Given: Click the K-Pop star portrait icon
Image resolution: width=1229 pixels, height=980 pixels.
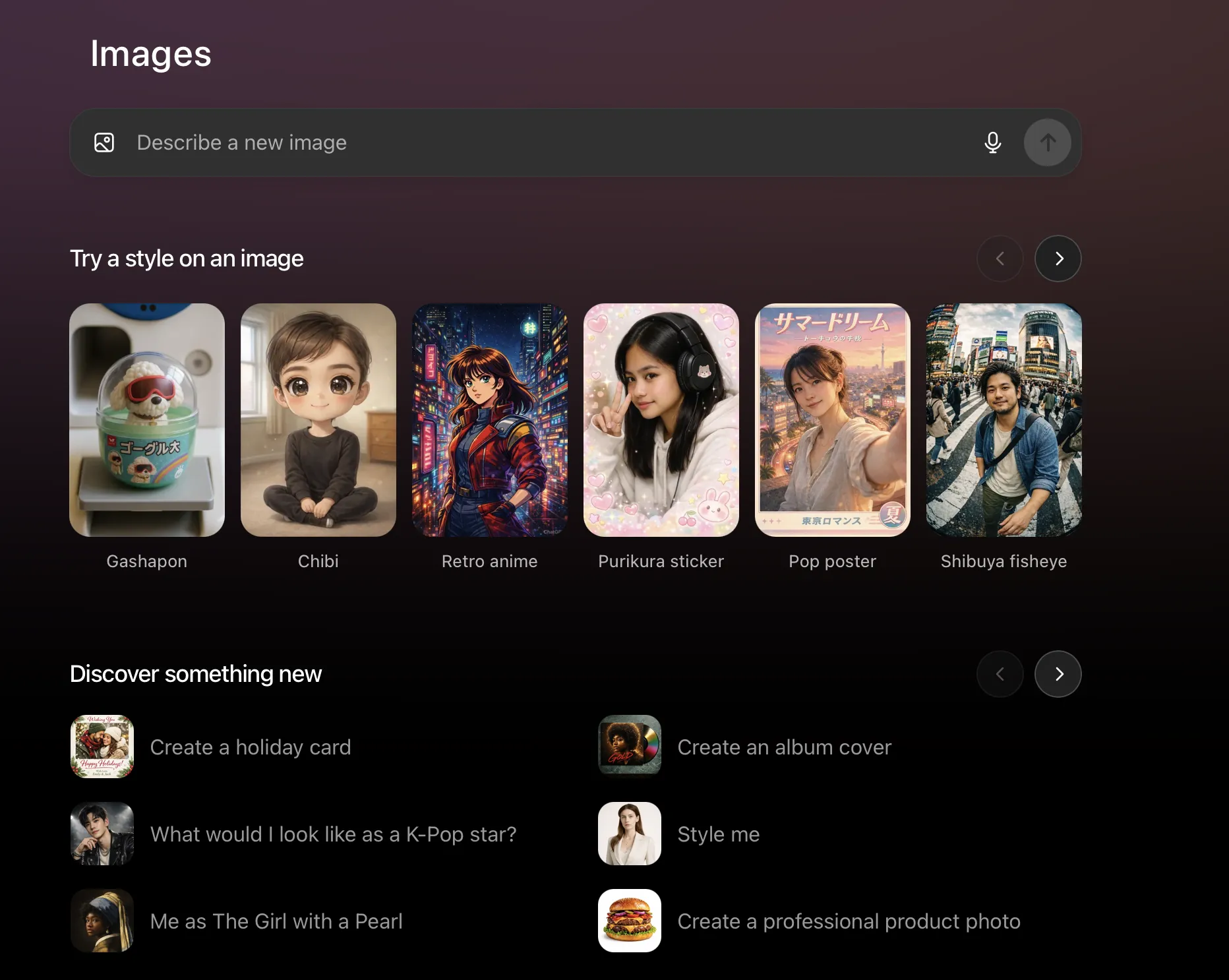Looking at the screenshot, I should tap(102, 834).
